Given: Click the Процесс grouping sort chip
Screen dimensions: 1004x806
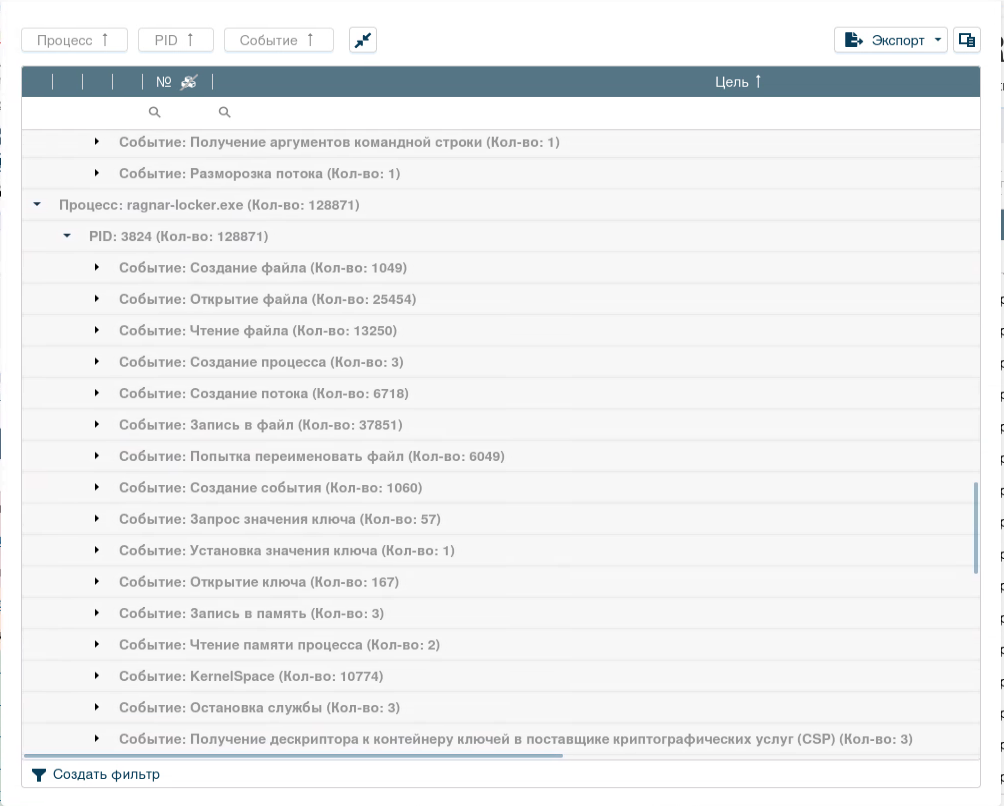Looking at the screenshot, I should click(x=74, y=40).
